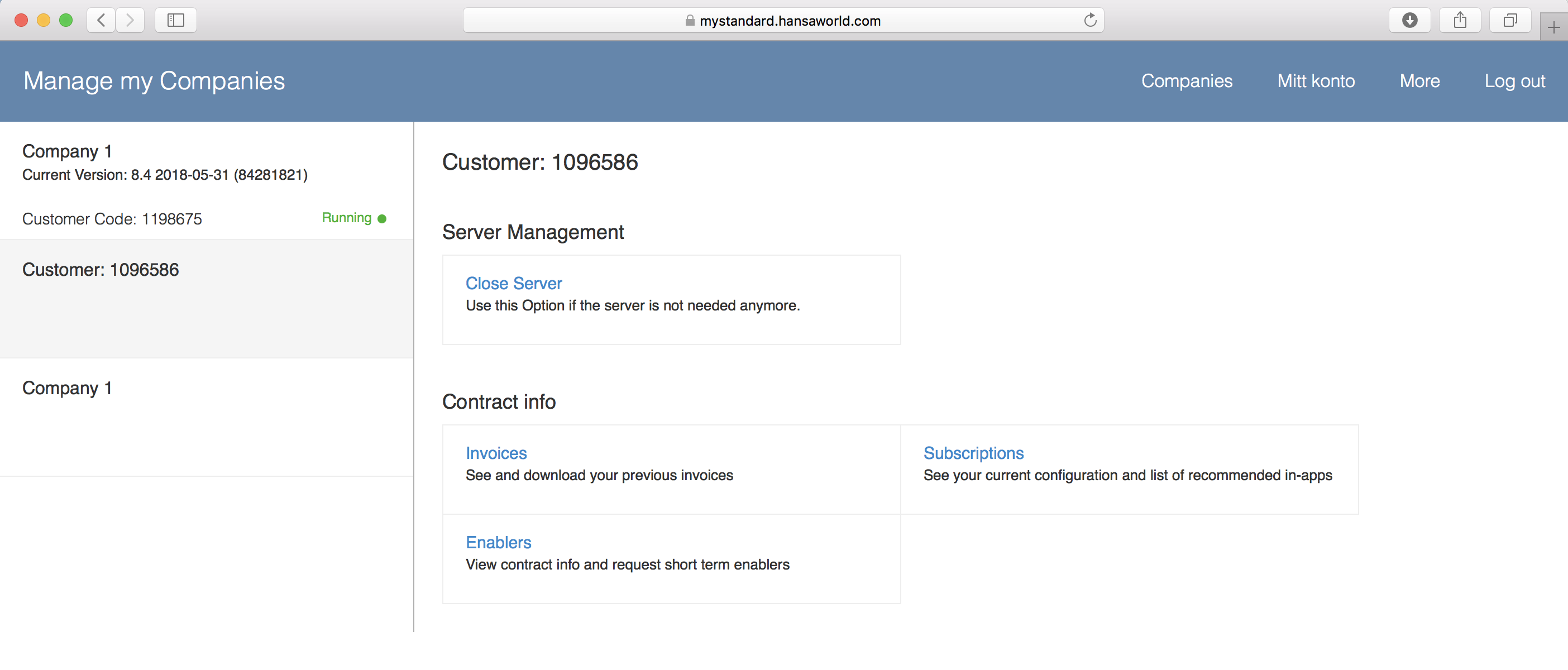Click Current Version: 8.4 2018-05-31 text
Screen dimensions: 1568x670
(x=165, y=175)
